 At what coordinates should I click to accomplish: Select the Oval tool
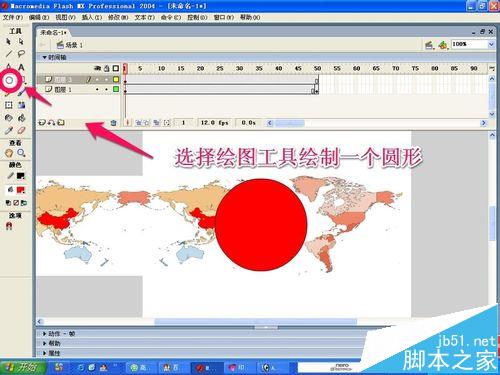tap(9, 80)
